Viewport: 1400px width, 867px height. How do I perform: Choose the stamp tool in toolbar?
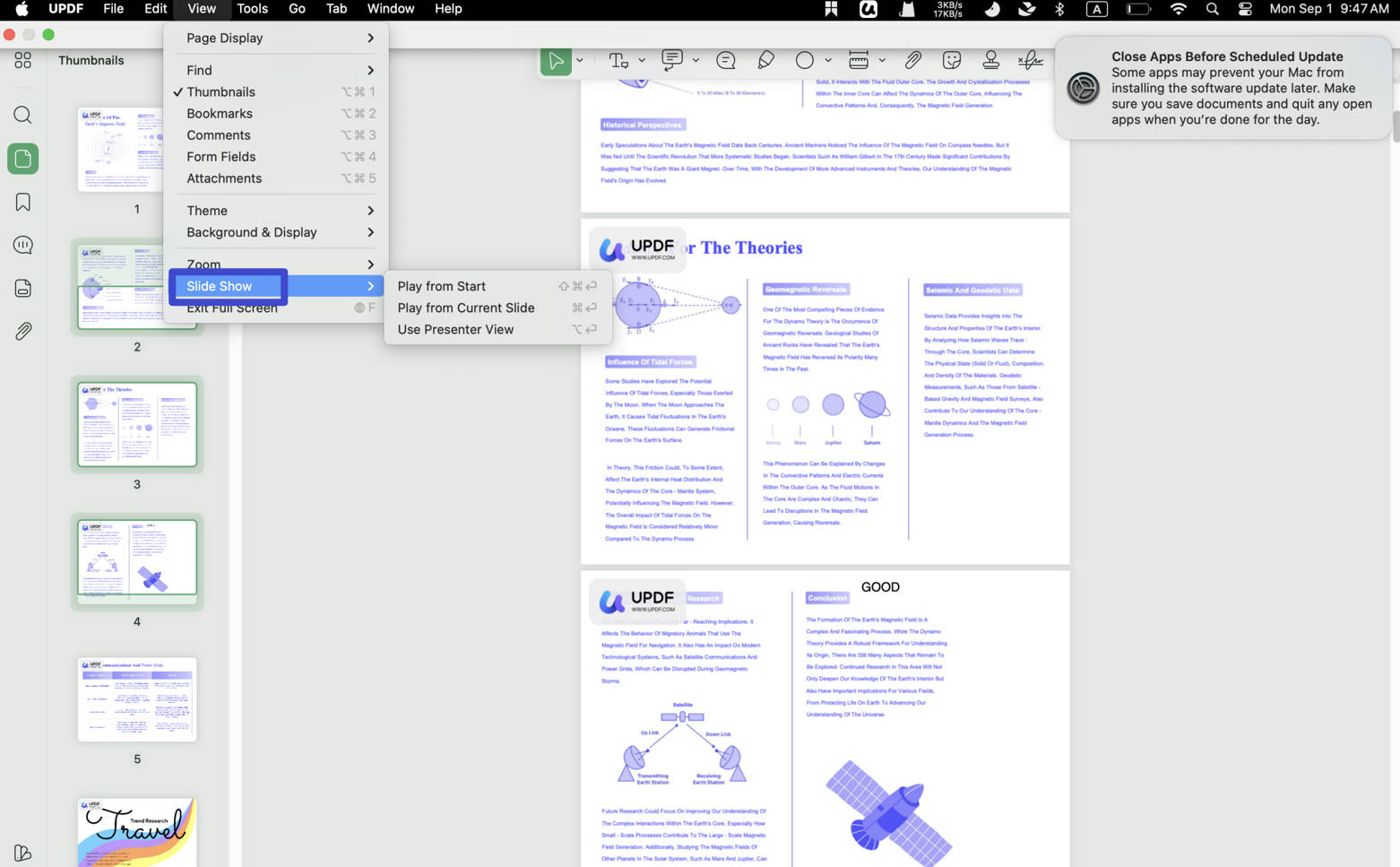tap(990, 60)
